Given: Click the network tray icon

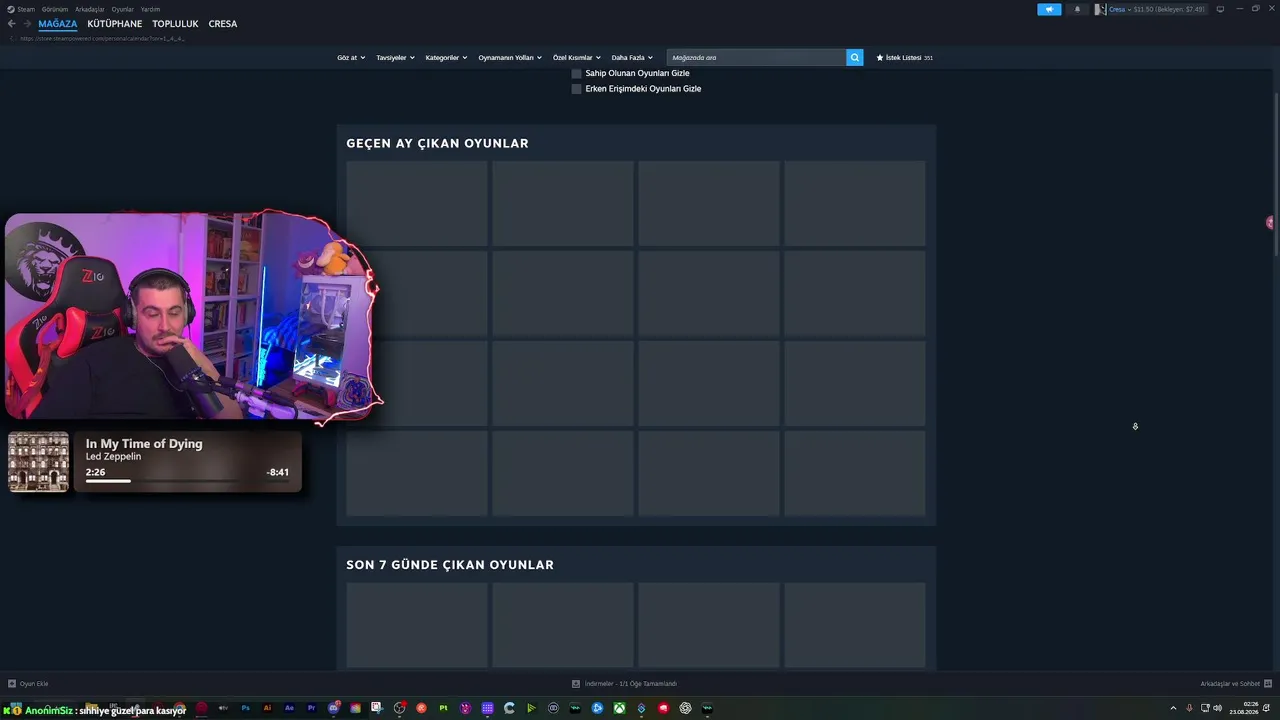Looking at the screenshot, I should (1204, 708).
